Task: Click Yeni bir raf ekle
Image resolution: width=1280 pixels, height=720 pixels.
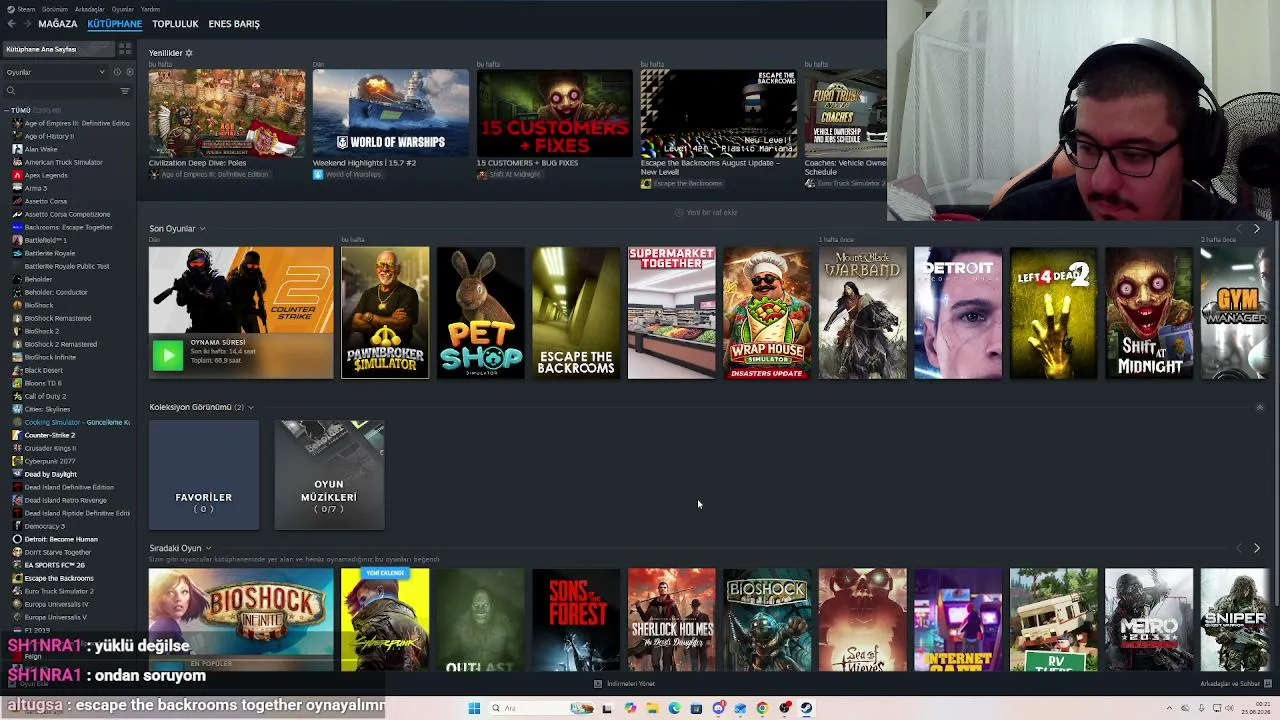Action: tap(706, 212)
